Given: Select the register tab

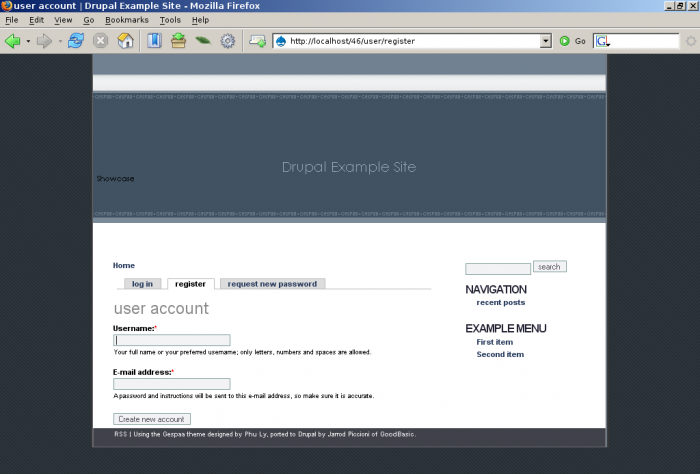Looking at the screenshot, I should pos(191,284).
